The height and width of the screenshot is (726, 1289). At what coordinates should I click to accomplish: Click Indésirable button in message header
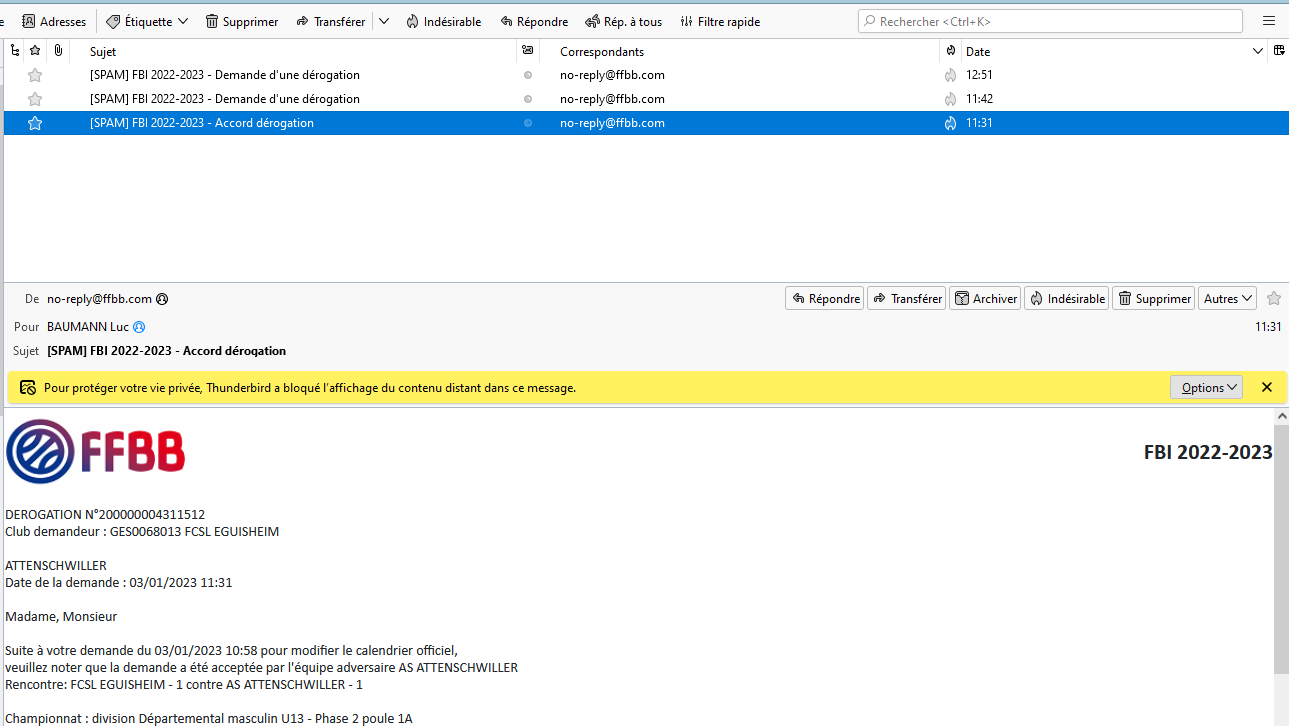point(1067,298)
